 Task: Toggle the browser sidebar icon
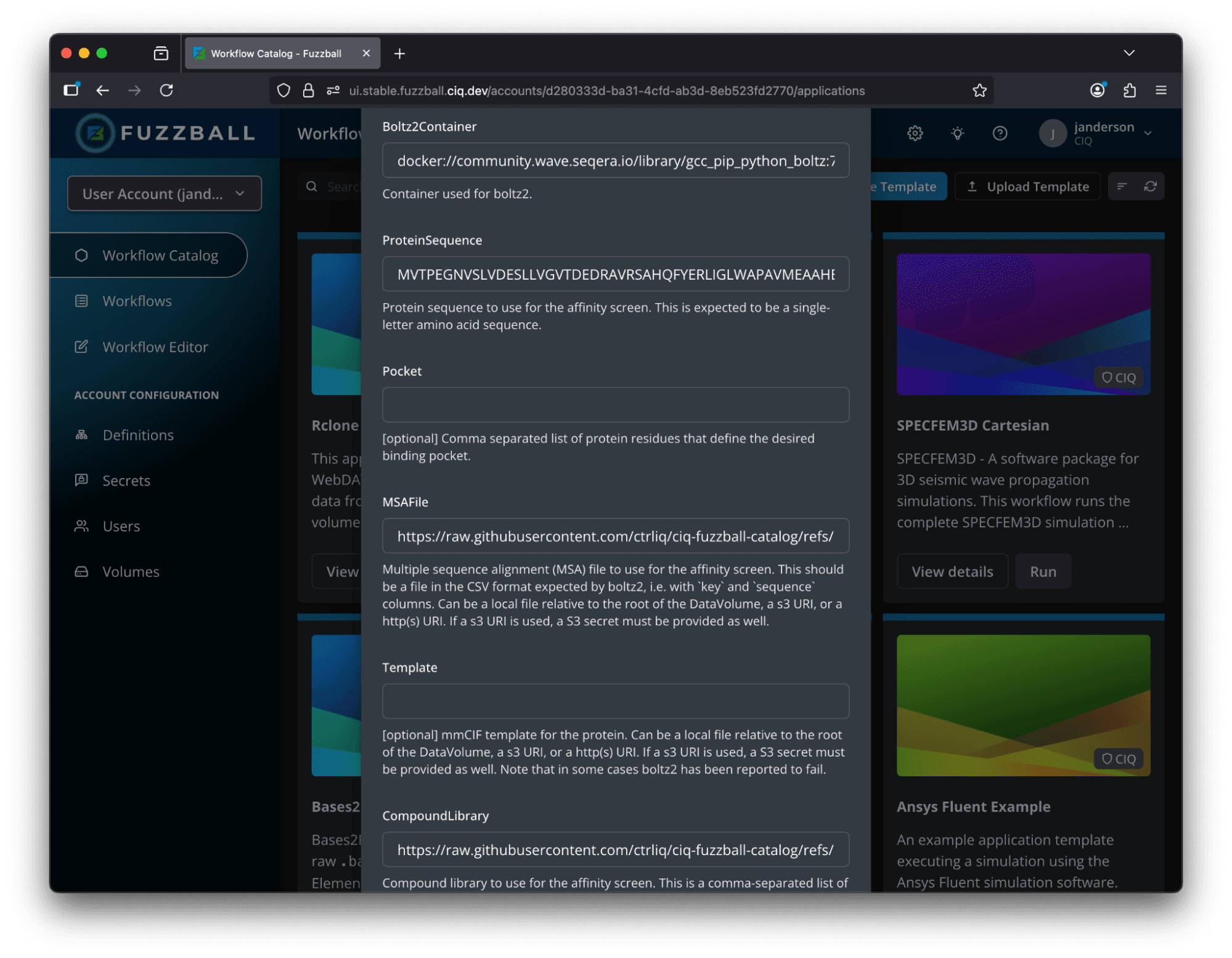tap(71, 91)
